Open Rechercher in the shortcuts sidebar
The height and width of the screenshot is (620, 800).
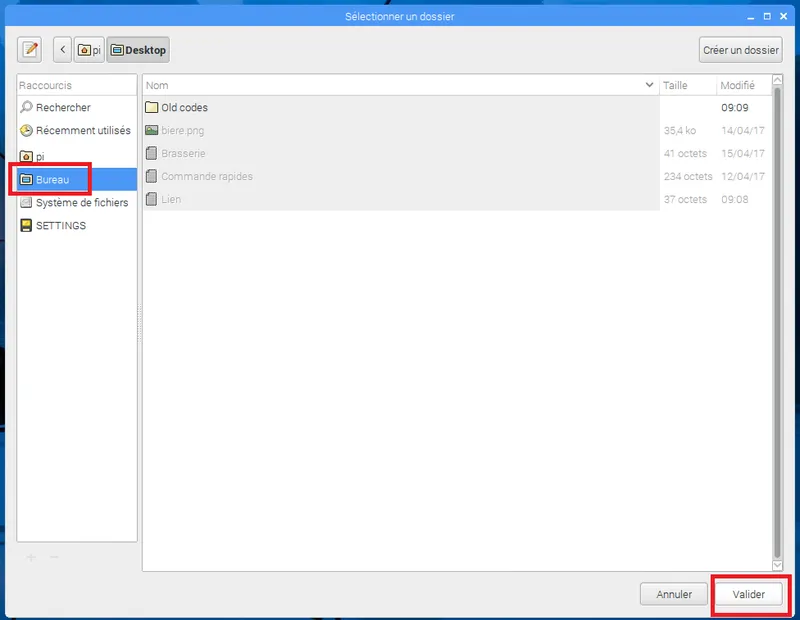tap(63, 107)
